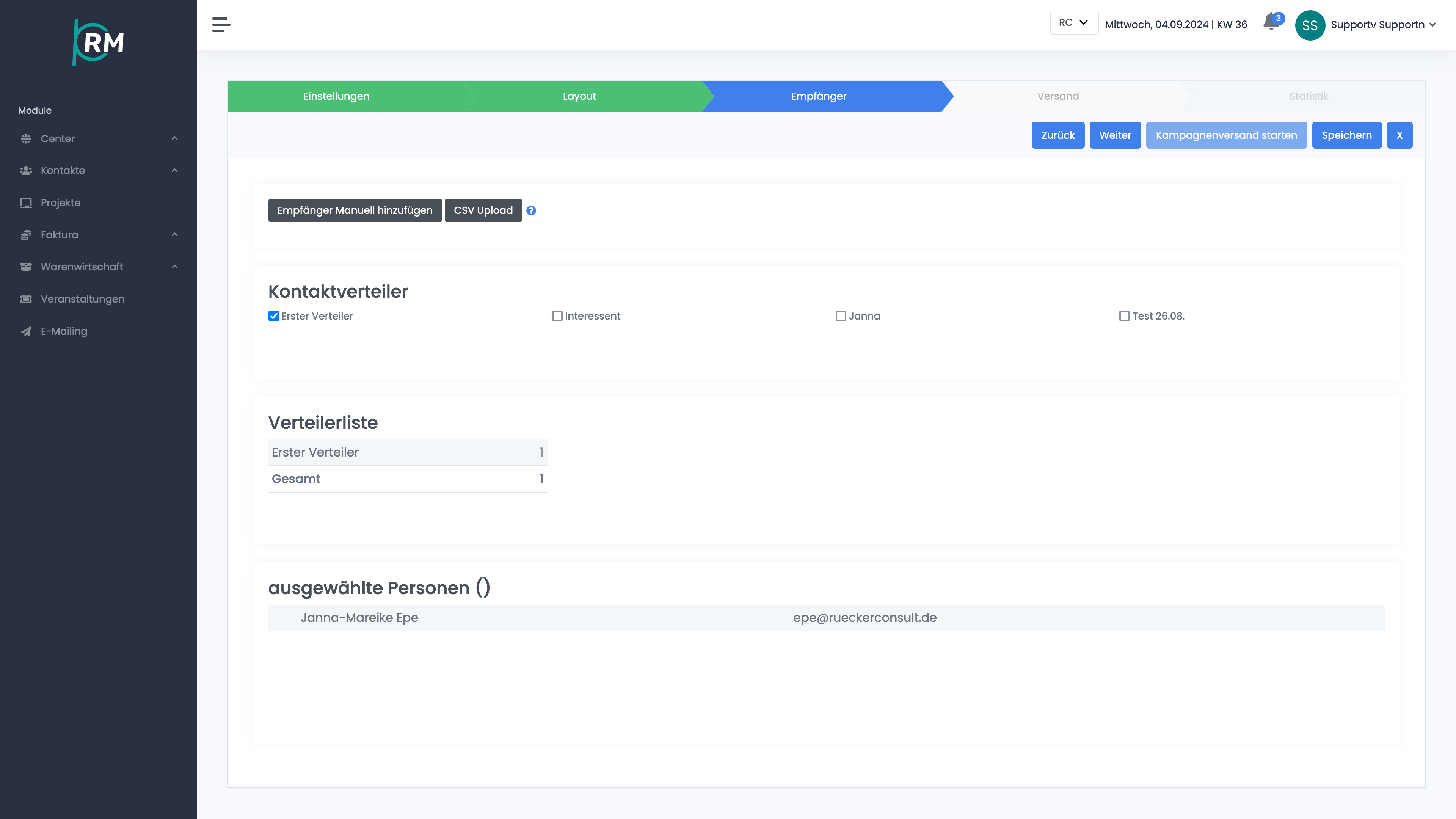Click the Projekte laptop icon

pyautogui.click(x=26, y=202)
